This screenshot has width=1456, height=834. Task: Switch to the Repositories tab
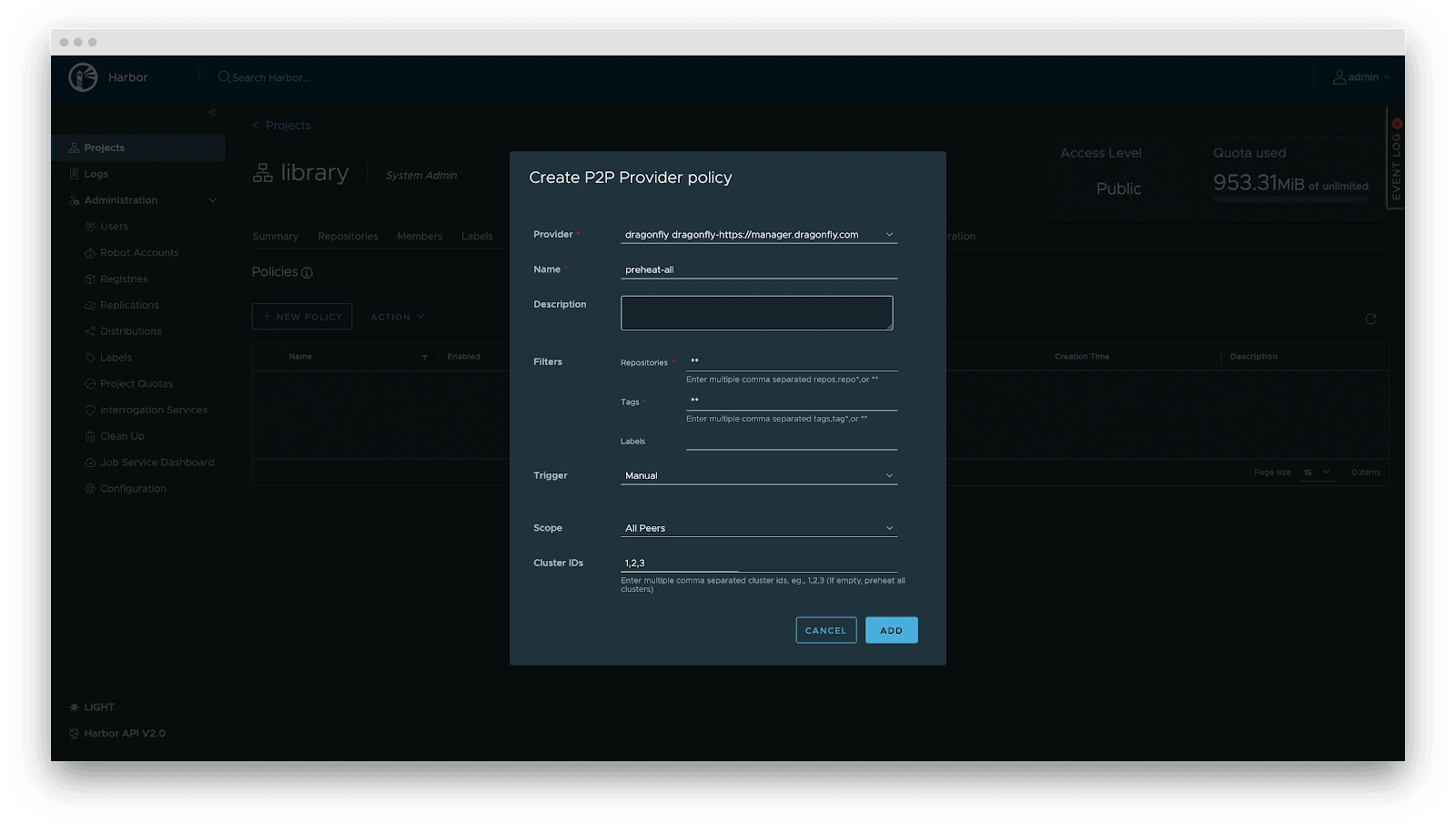pyautogui.click(x=348, y=236)
